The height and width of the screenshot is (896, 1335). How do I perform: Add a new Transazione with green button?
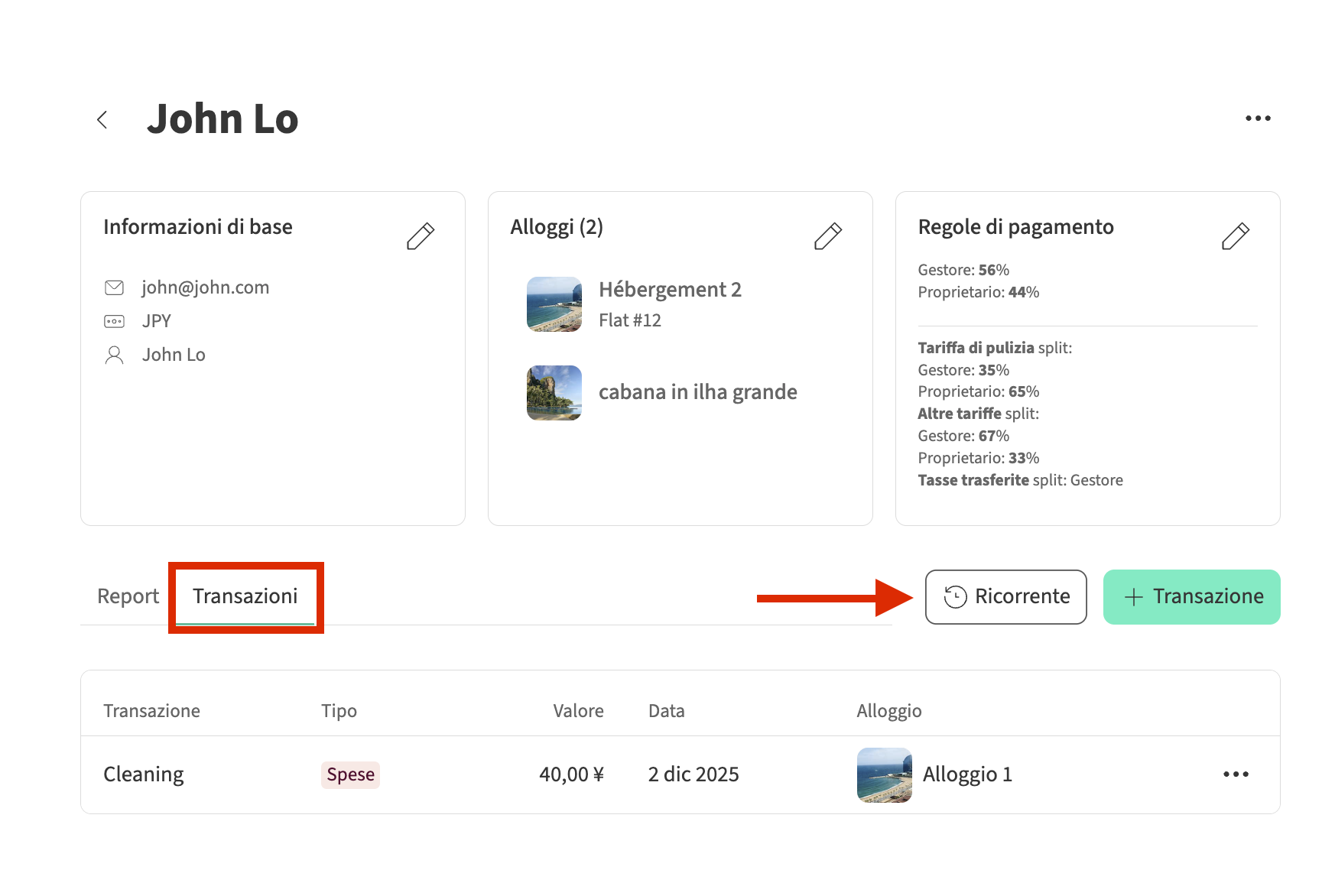tap(1191, 597)
